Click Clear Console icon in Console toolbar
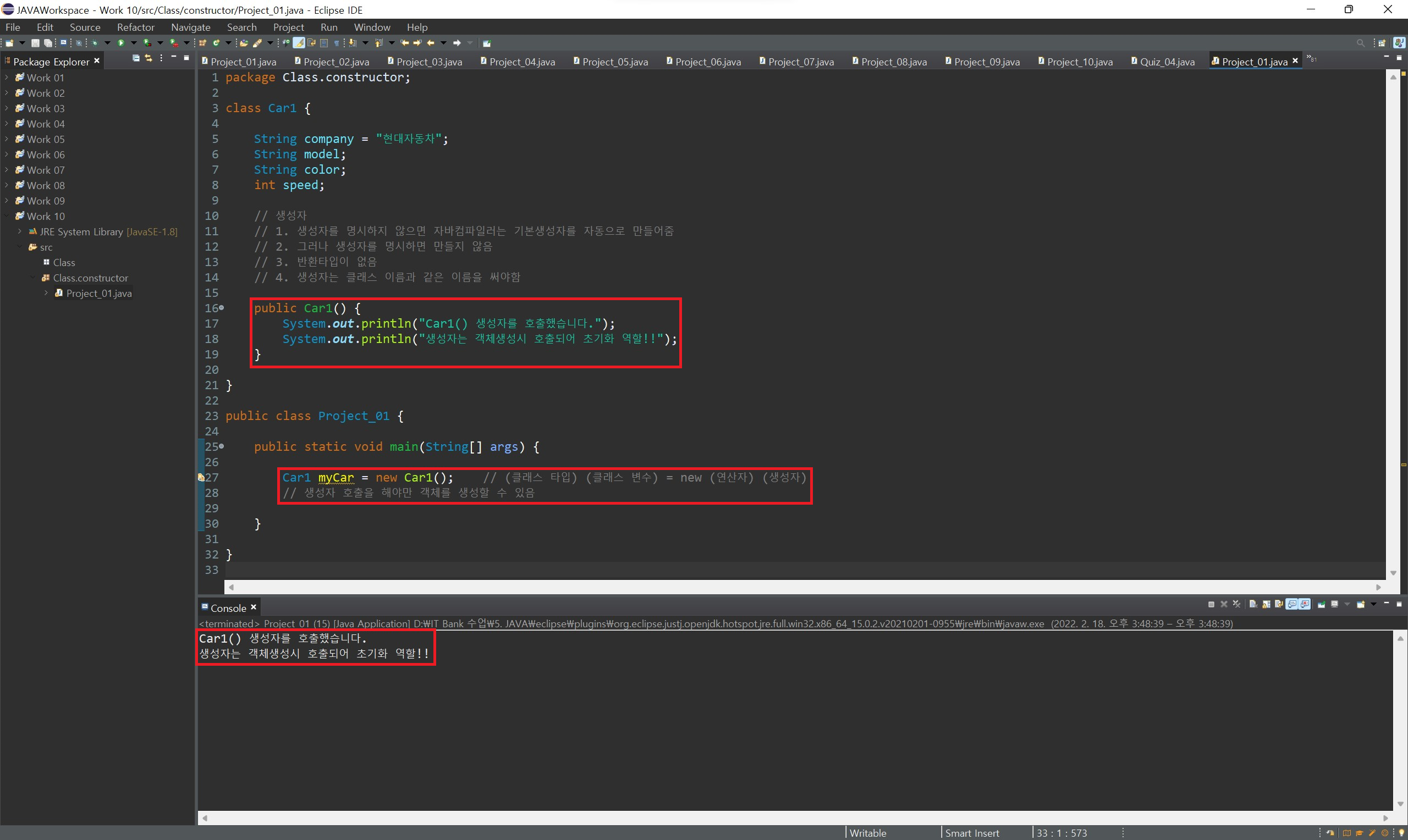This screenshot has width=1408, height=840. (1253, 605)
